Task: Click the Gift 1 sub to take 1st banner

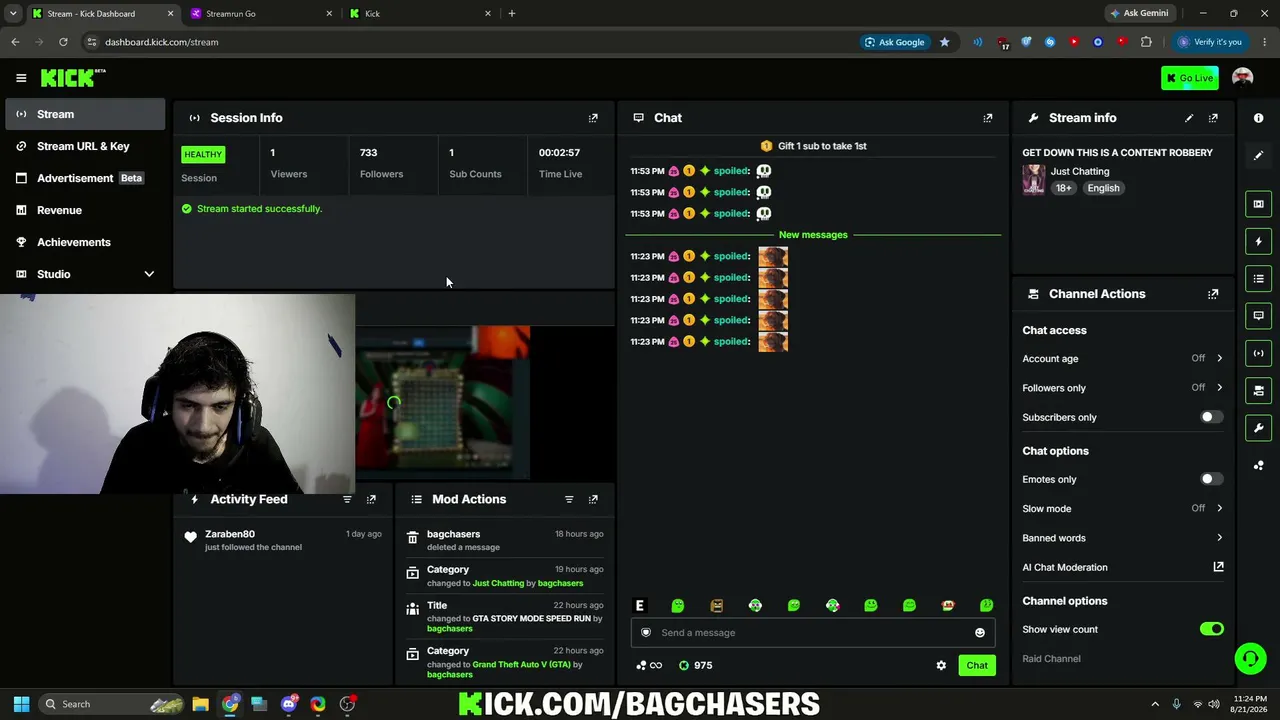Action: click(x=813, y=146)
